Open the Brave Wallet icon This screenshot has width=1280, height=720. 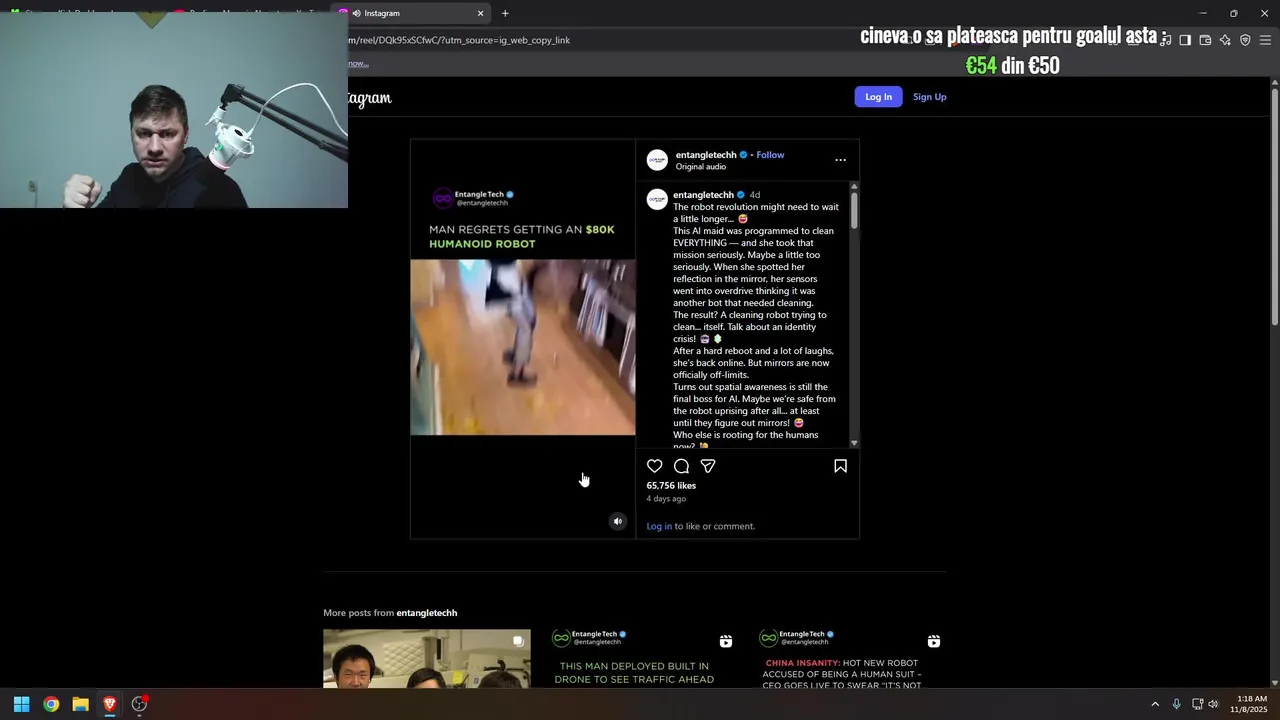click(1205, 40)
